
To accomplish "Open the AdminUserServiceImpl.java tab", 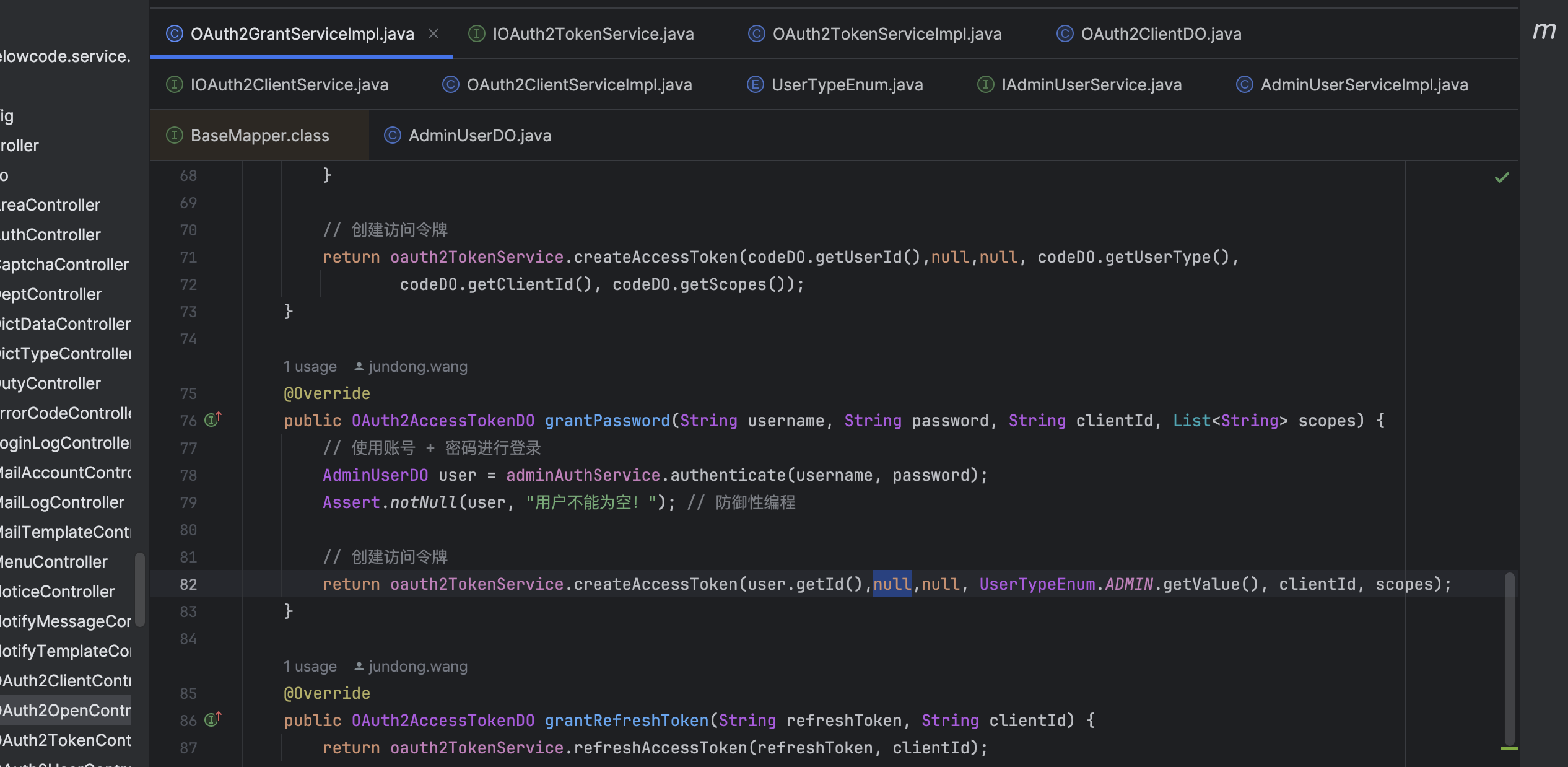I will [1364, 85].
